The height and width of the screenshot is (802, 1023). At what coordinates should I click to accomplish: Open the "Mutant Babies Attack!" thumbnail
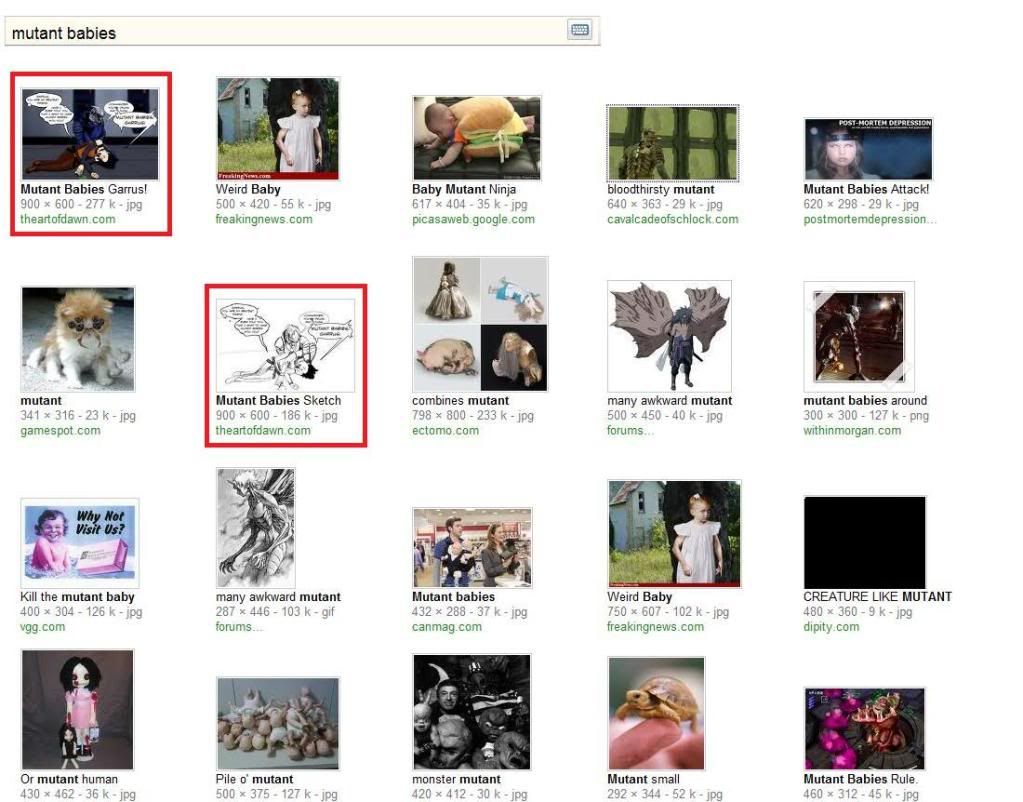tap(867, 149)
